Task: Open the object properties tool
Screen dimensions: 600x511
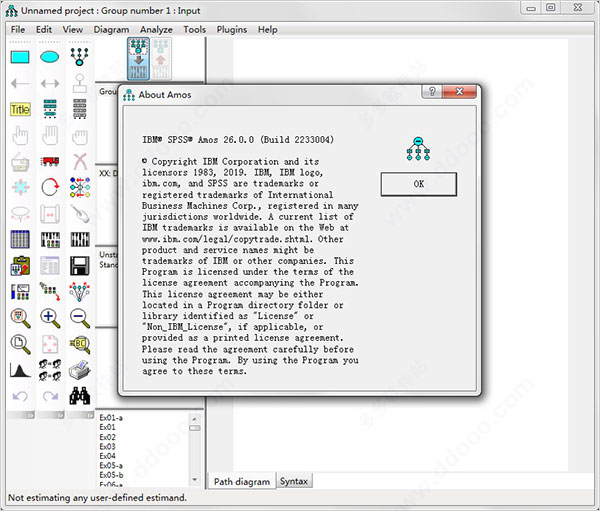Action: pyautogui.click(x=20, y=292)
